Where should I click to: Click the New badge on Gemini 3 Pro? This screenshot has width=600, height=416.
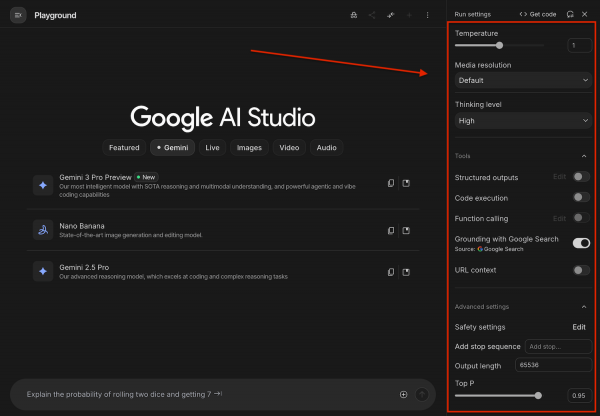146,177
